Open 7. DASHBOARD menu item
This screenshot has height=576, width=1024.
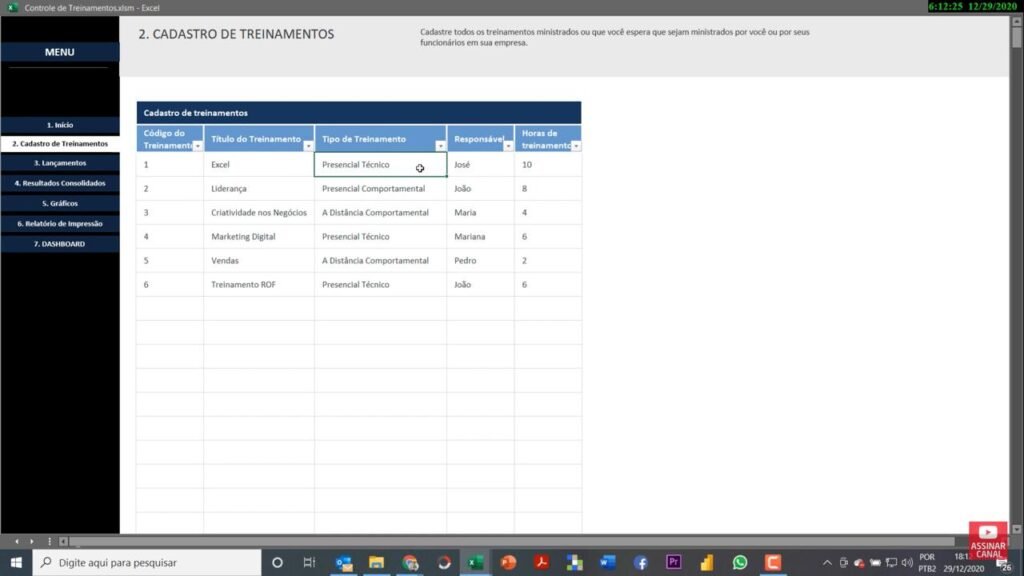60,244
